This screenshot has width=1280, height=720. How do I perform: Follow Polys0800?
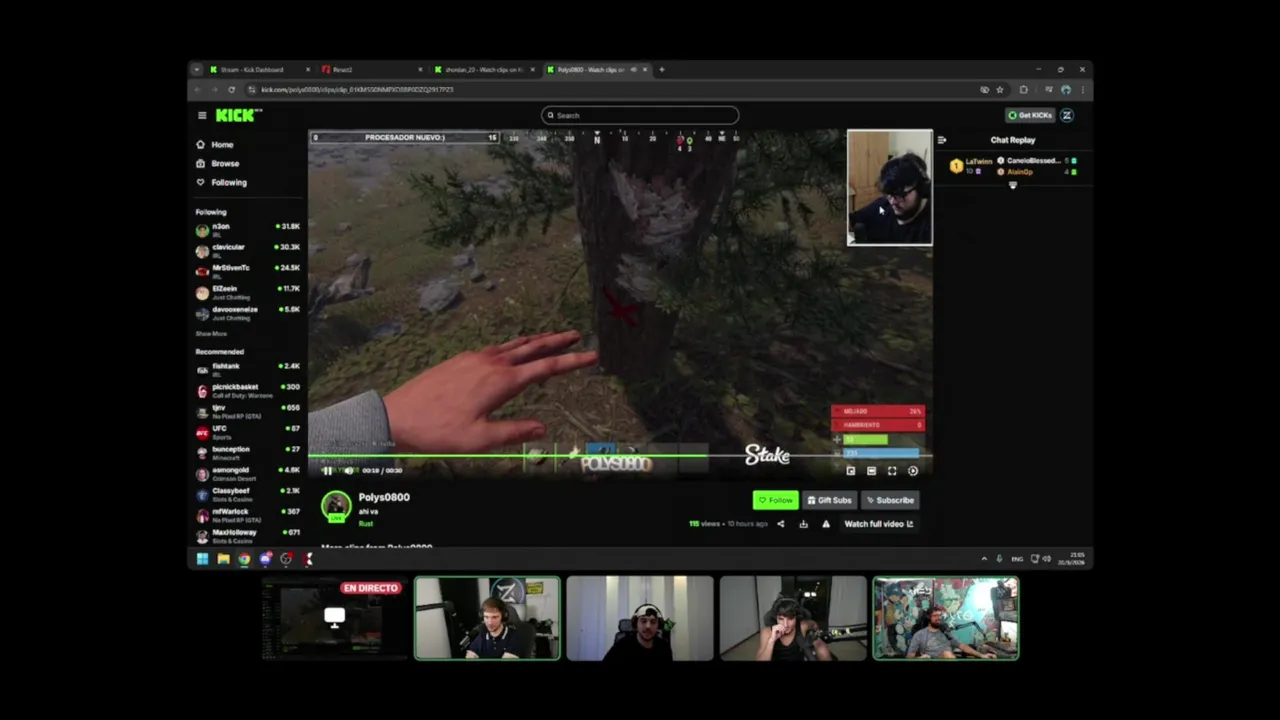[x=775, y=500]
